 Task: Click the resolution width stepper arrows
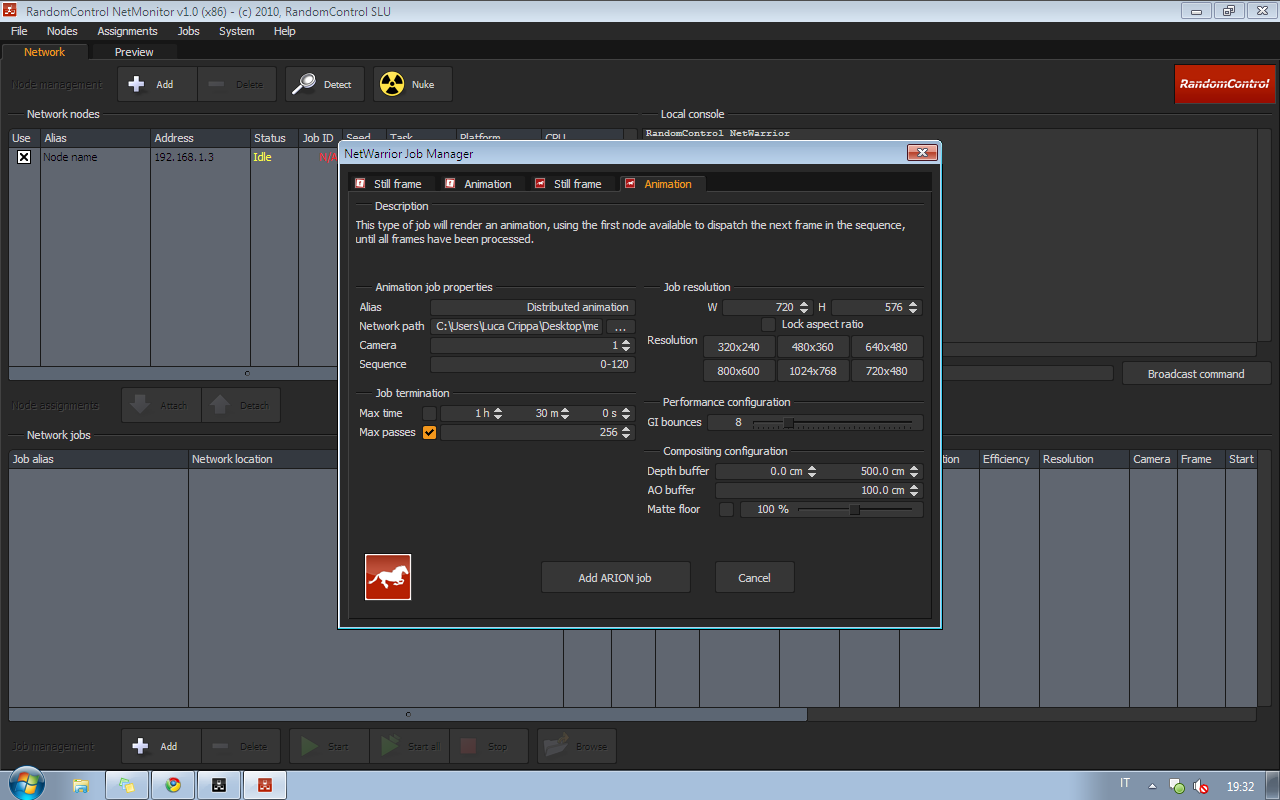[804, 307]
